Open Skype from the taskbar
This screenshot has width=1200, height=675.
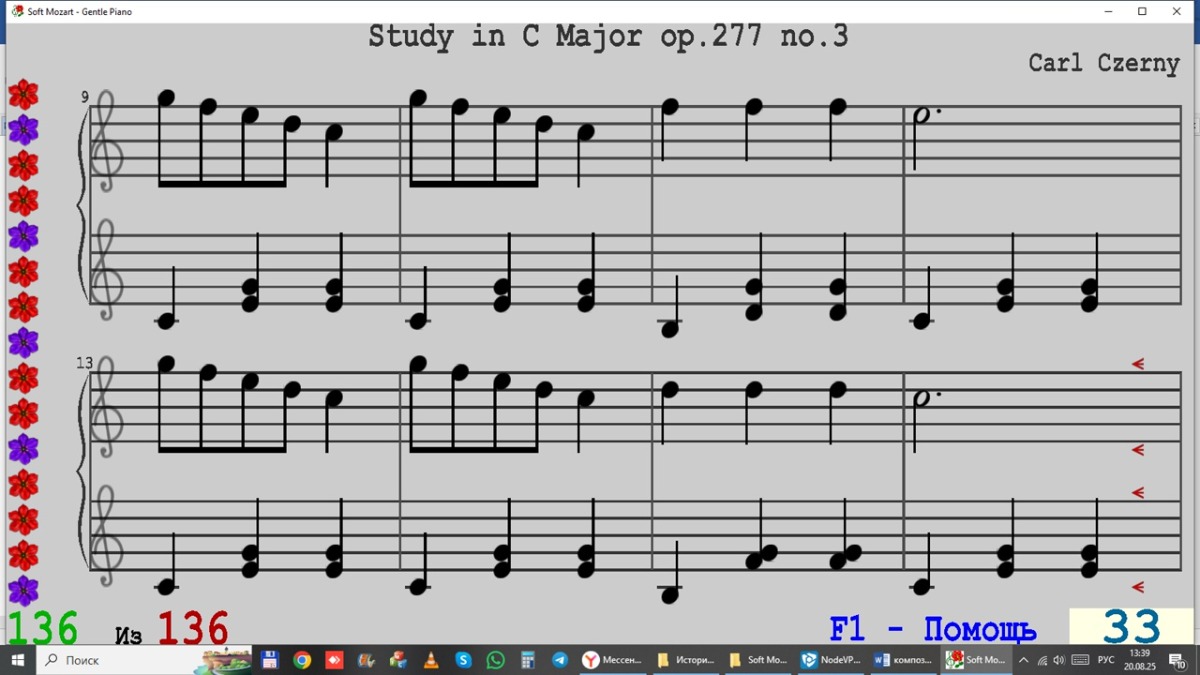463,660
